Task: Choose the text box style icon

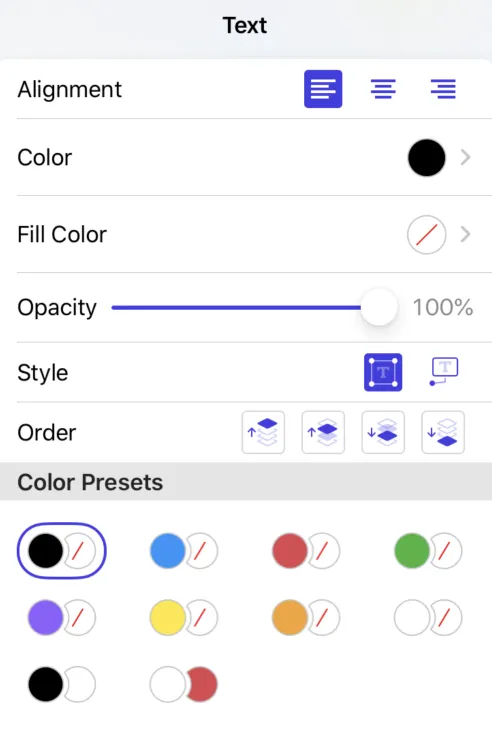Action: tap(383, 372)
